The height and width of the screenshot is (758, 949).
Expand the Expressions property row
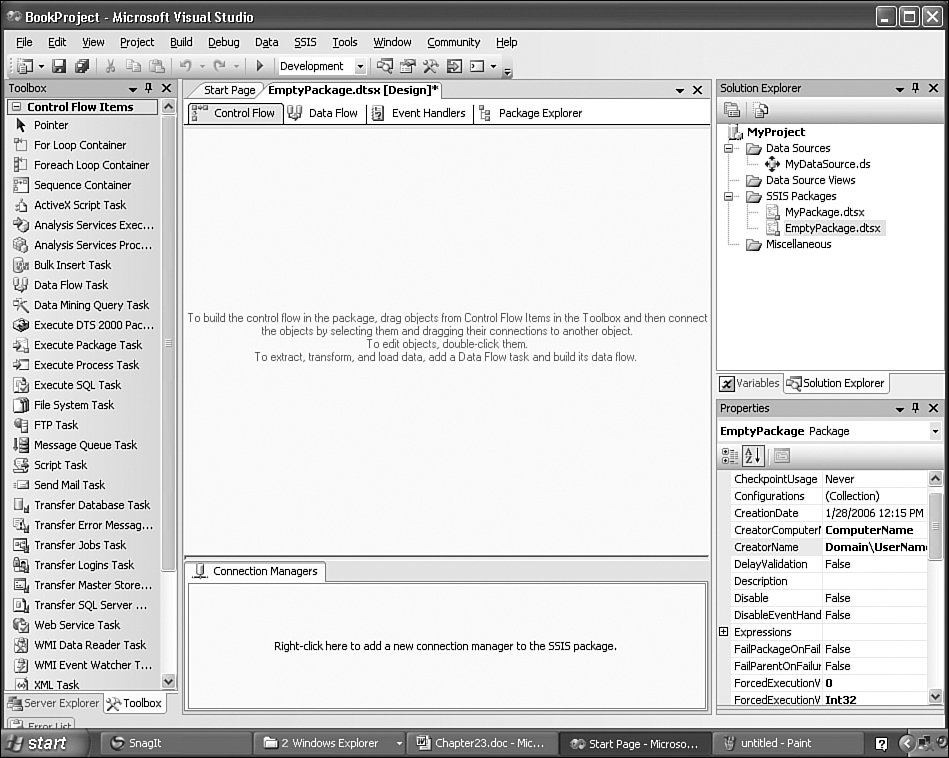click(x=723, y=631)
